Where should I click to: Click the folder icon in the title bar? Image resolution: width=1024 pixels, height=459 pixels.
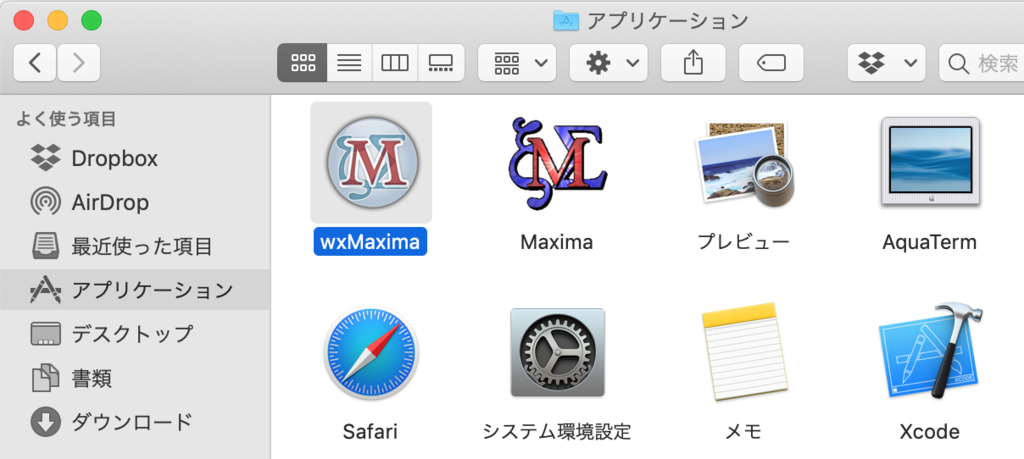click(566, 20)
